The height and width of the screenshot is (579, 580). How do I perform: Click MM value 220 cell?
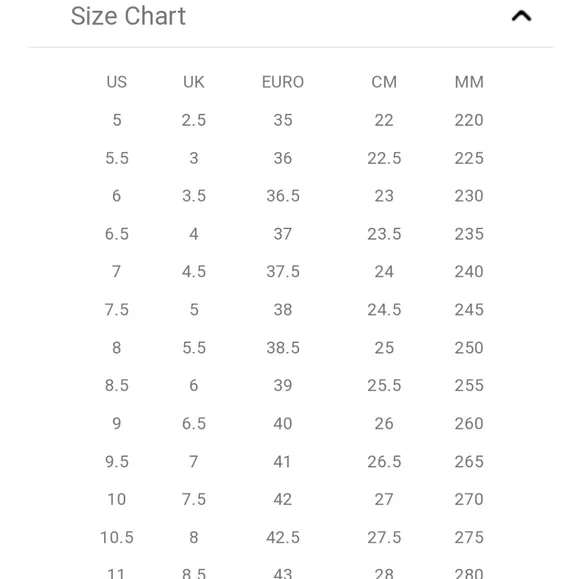pos(469,120)
